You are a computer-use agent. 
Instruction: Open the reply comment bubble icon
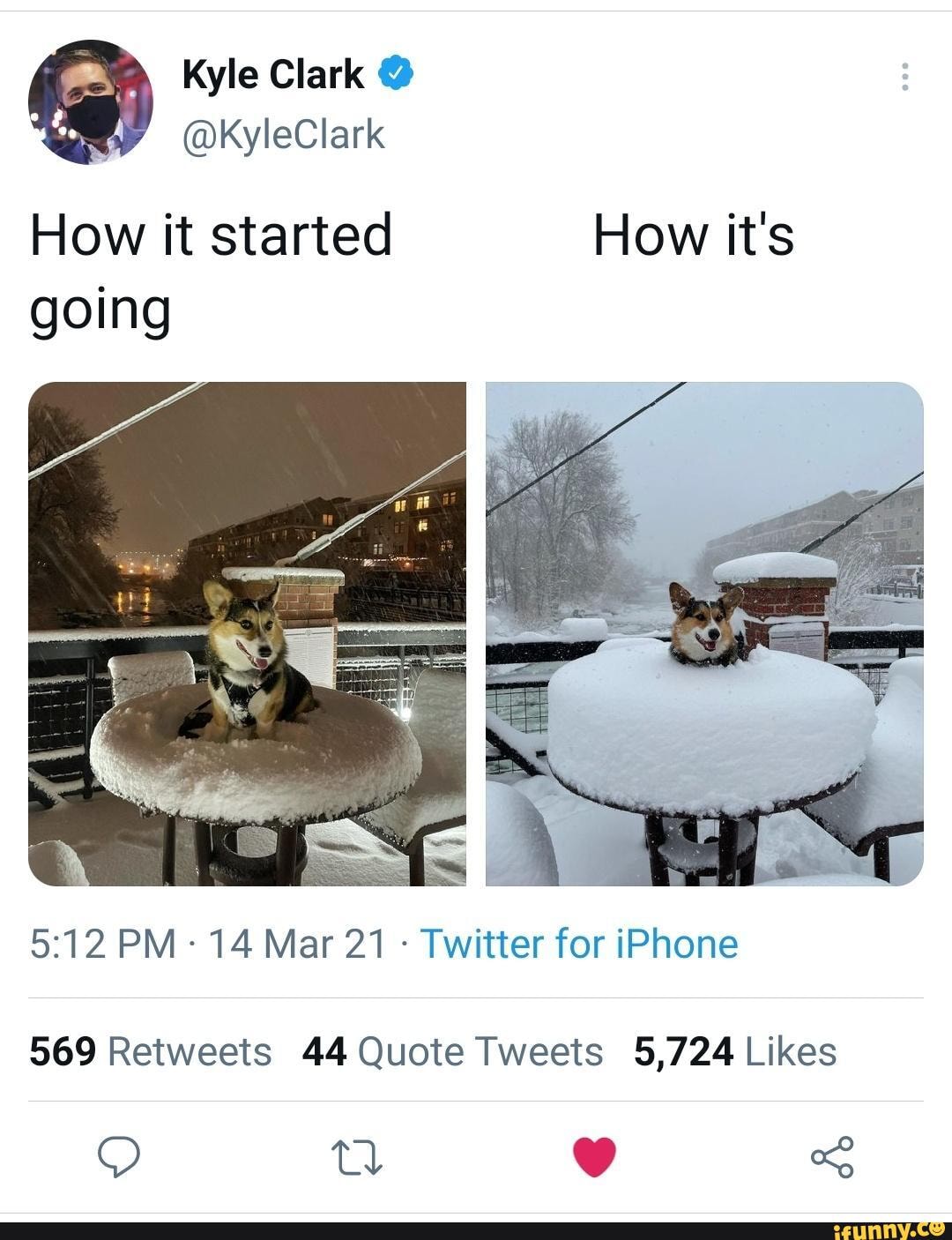coord(117,1157)
